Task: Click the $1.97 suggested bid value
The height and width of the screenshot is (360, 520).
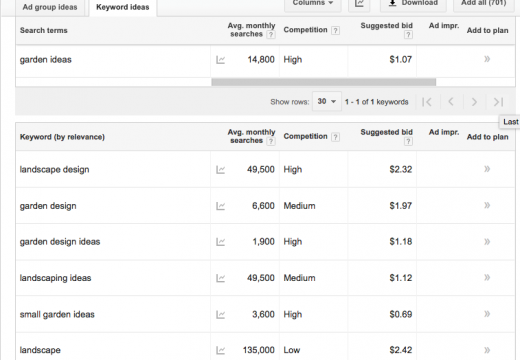Action: [x=401, y=206]
